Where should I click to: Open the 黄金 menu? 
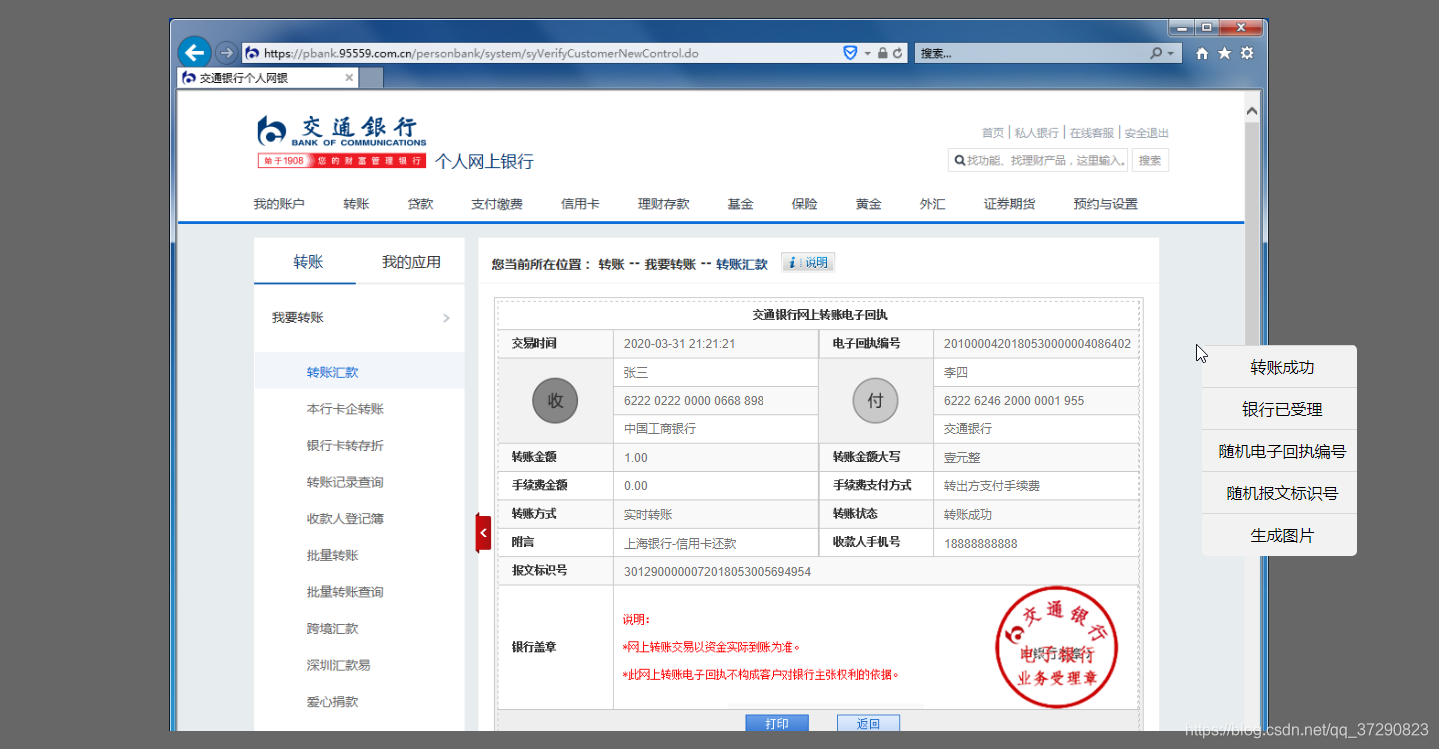868,204
